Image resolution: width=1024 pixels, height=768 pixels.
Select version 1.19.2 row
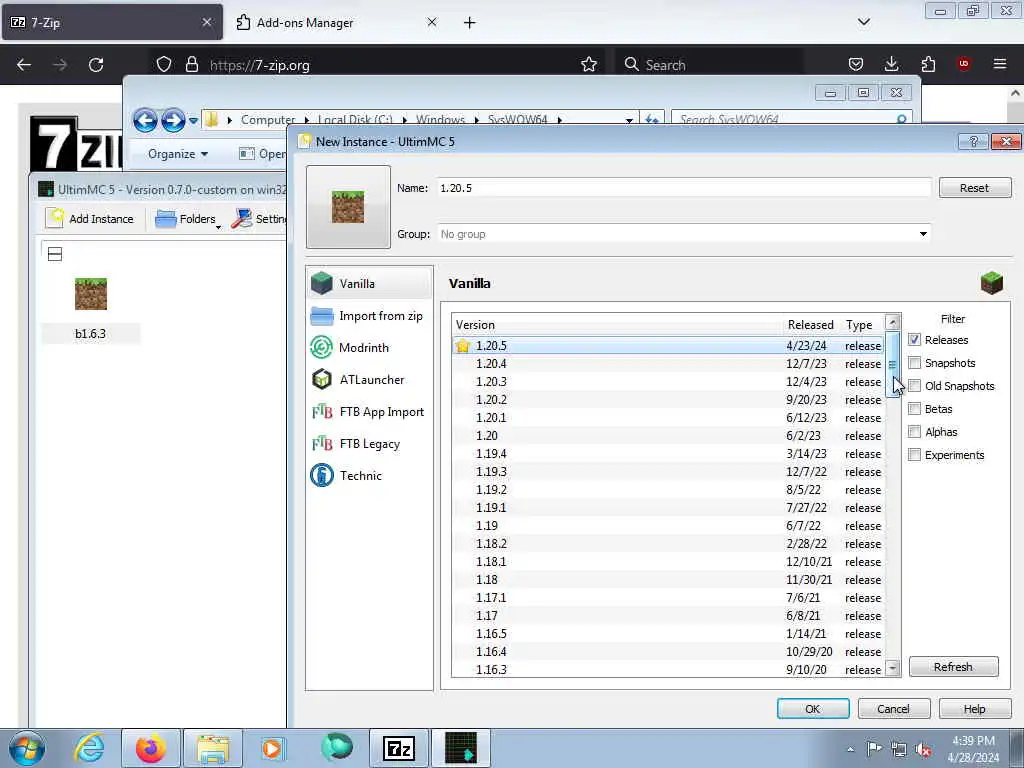point(668,490)
